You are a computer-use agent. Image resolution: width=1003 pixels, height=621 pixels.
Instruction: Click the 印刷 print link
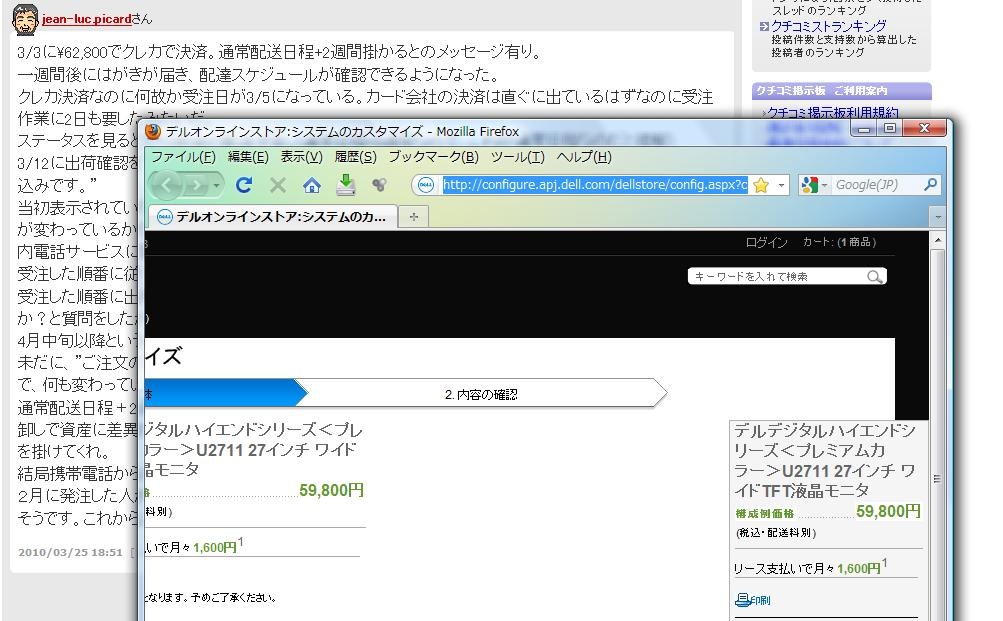pyautogui.click(x=760, y=601)
